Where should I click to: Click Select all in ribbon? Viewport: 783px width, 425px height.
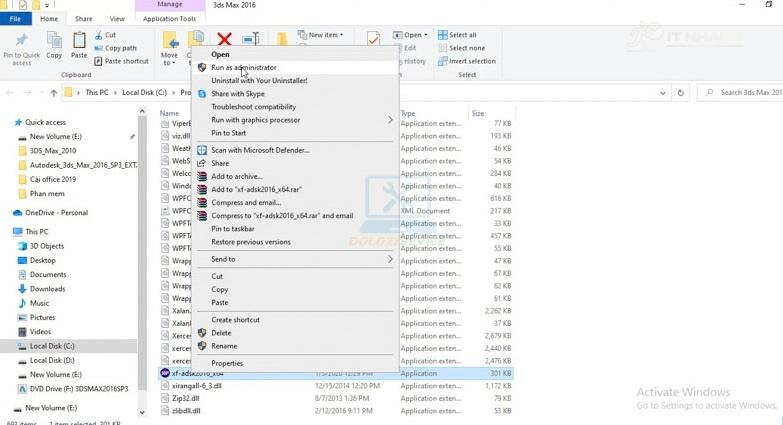[457, 35]
